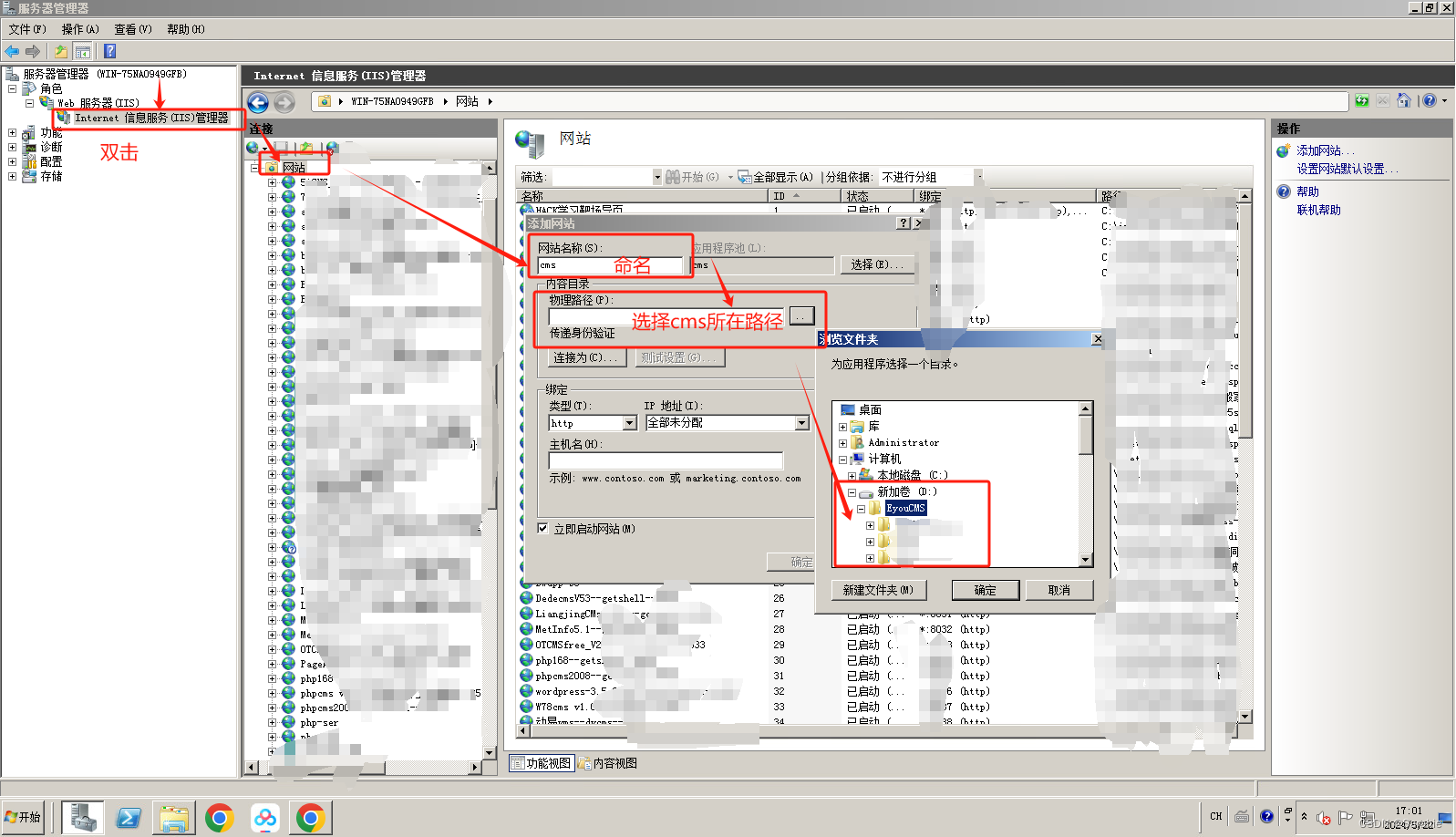Click the 选择(E)... application pool button
This screenshot has height=837, width=1456.
(877, 264)
